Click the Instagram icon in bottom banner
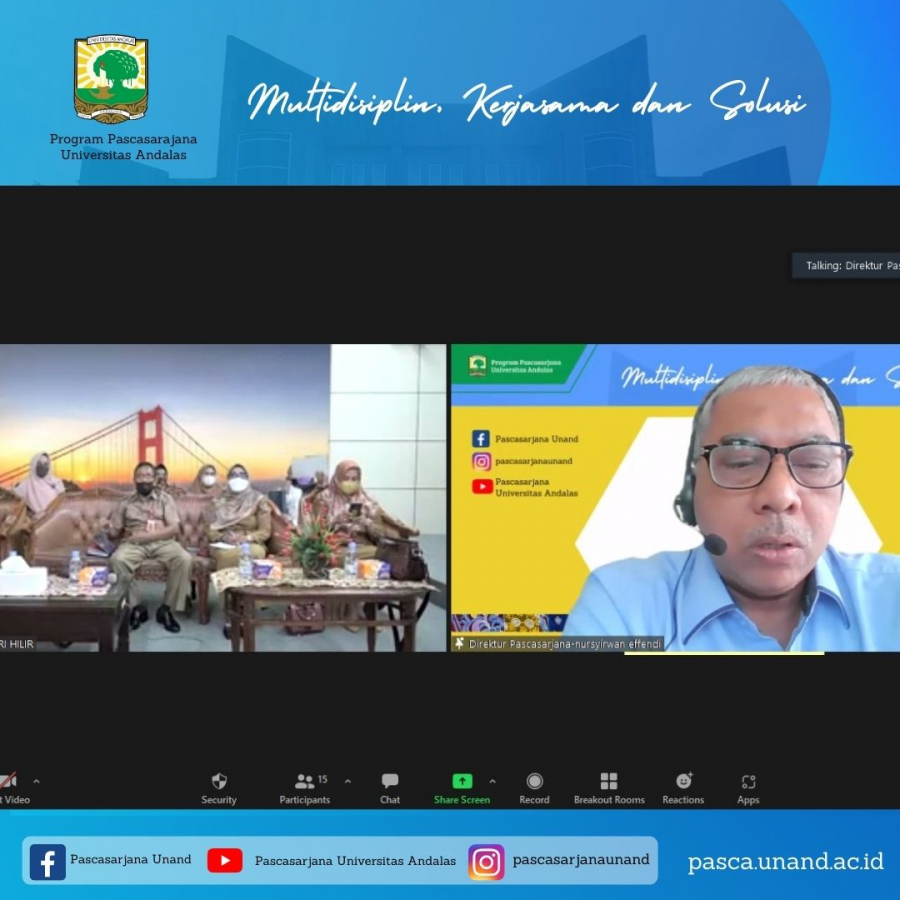900x900 pixels. click(486, 861)
